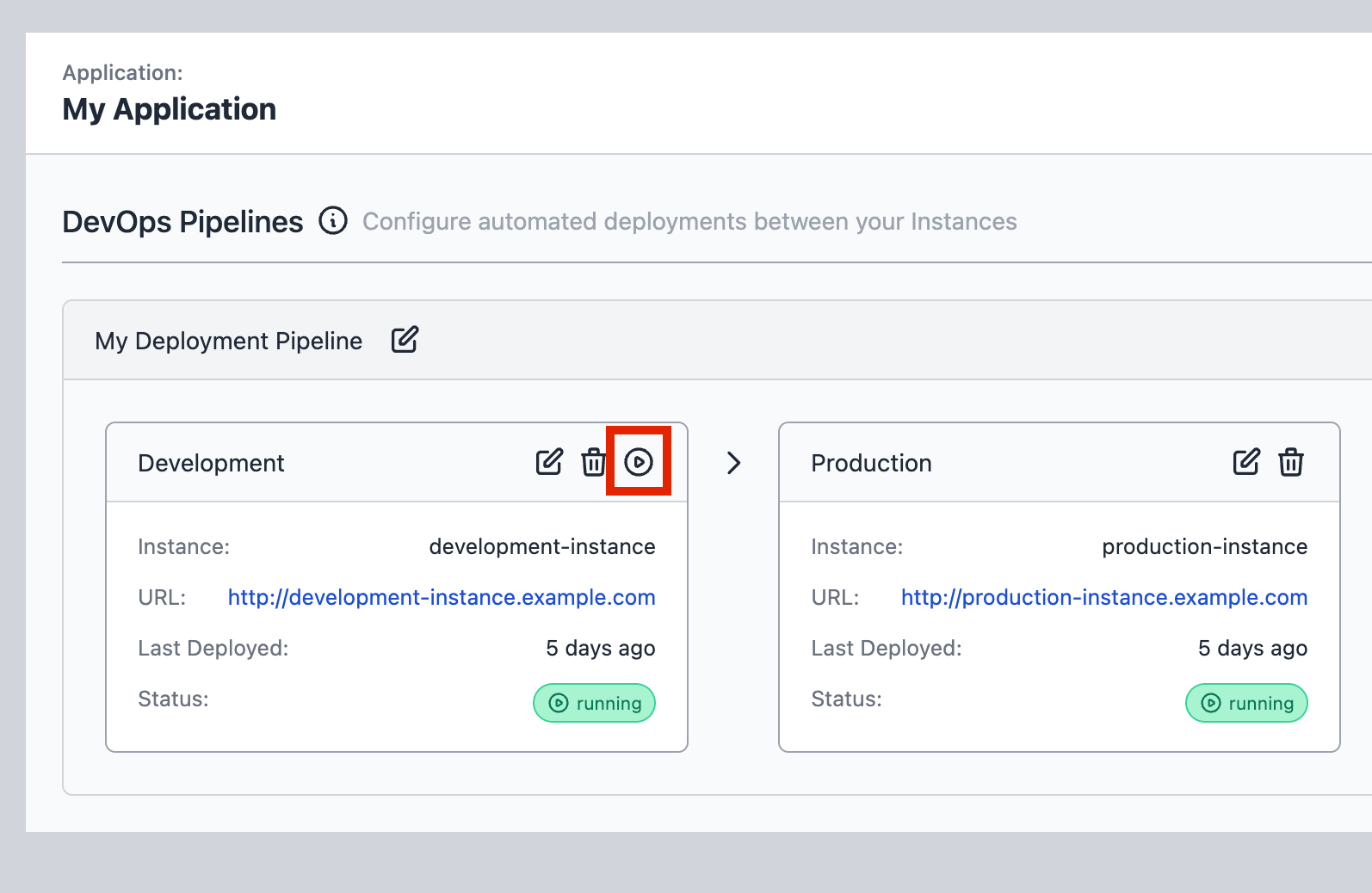This screenshot has width=1372, height=893.
Task: Select the development-instance name text
Action: click(542, 547)
